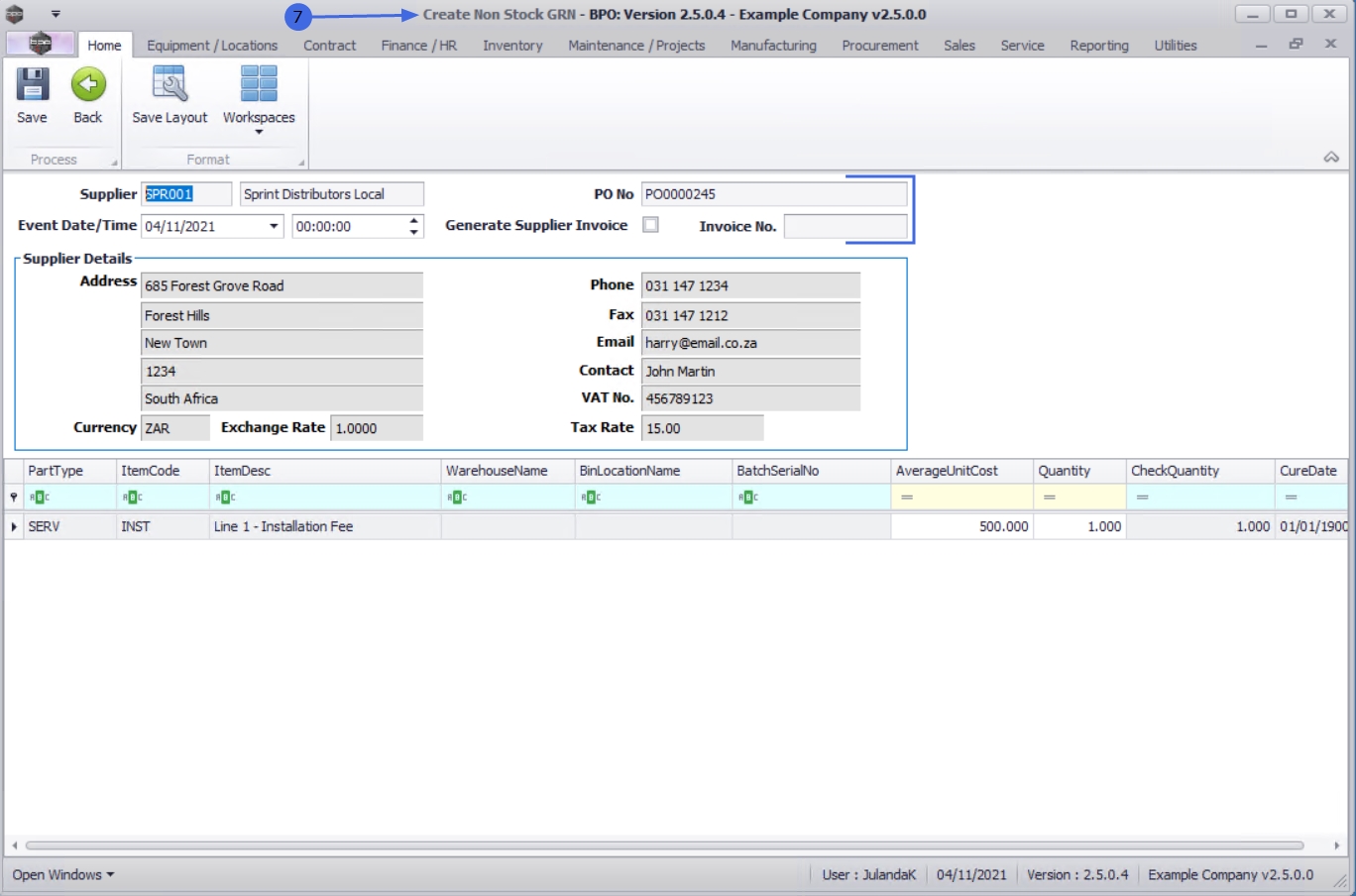Open the Event Date calendar dropdown
The width and height of the screenshot is (1356, 896).
click(274, 226)
